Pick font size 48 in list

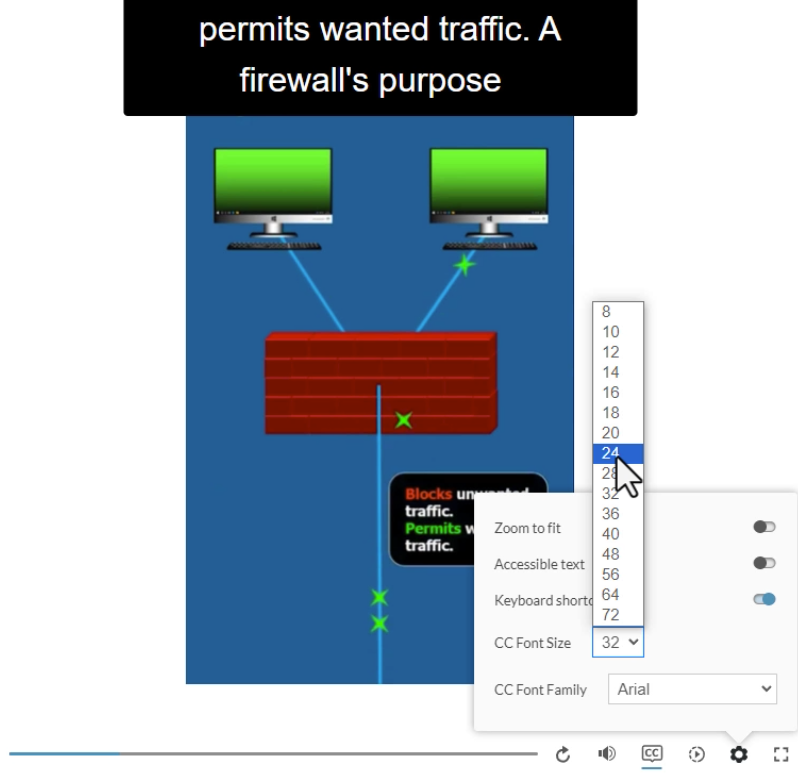611,554
